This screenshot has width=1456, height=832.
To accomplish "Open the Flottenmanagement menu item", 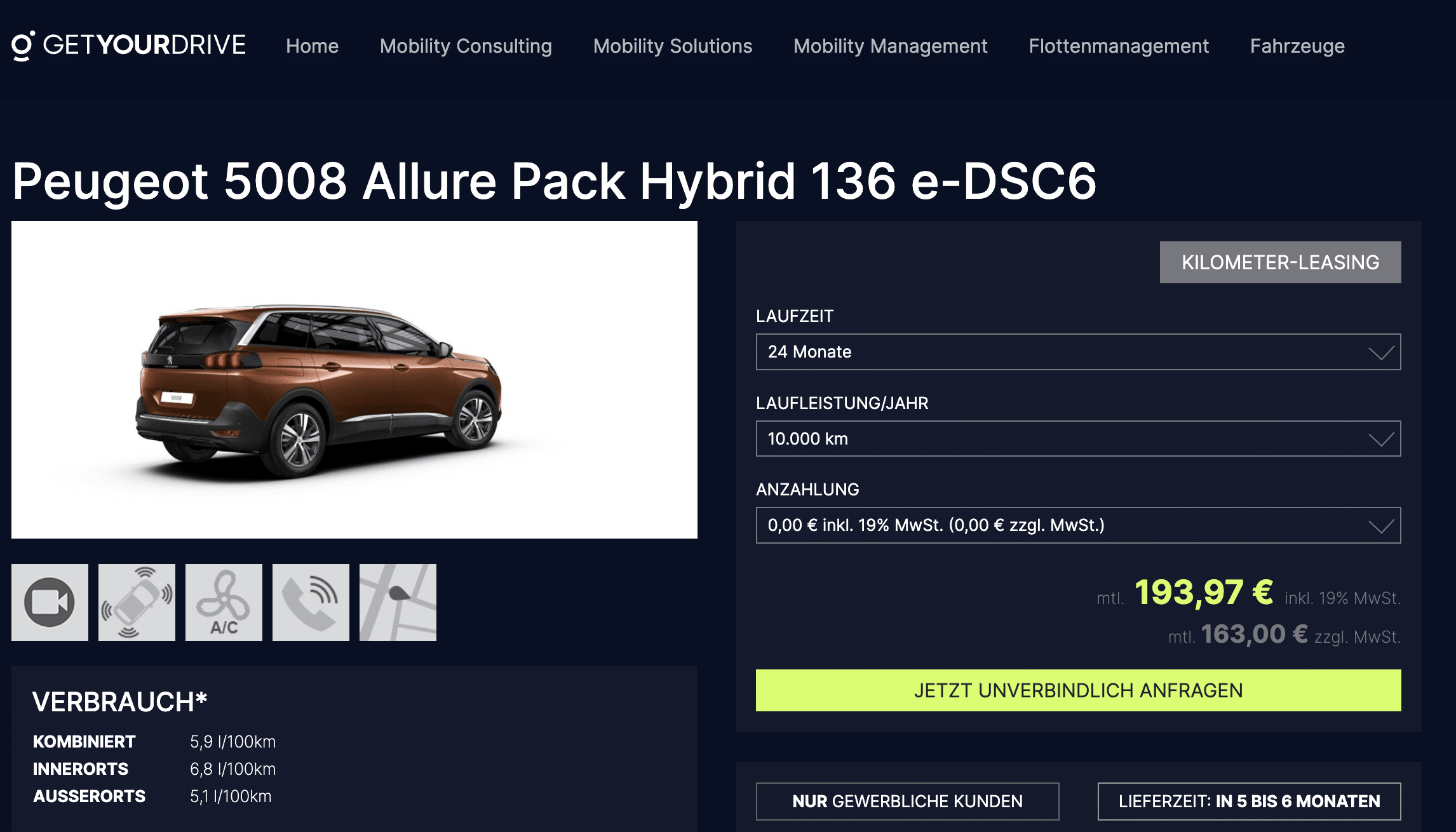I will pos(1119,46).
